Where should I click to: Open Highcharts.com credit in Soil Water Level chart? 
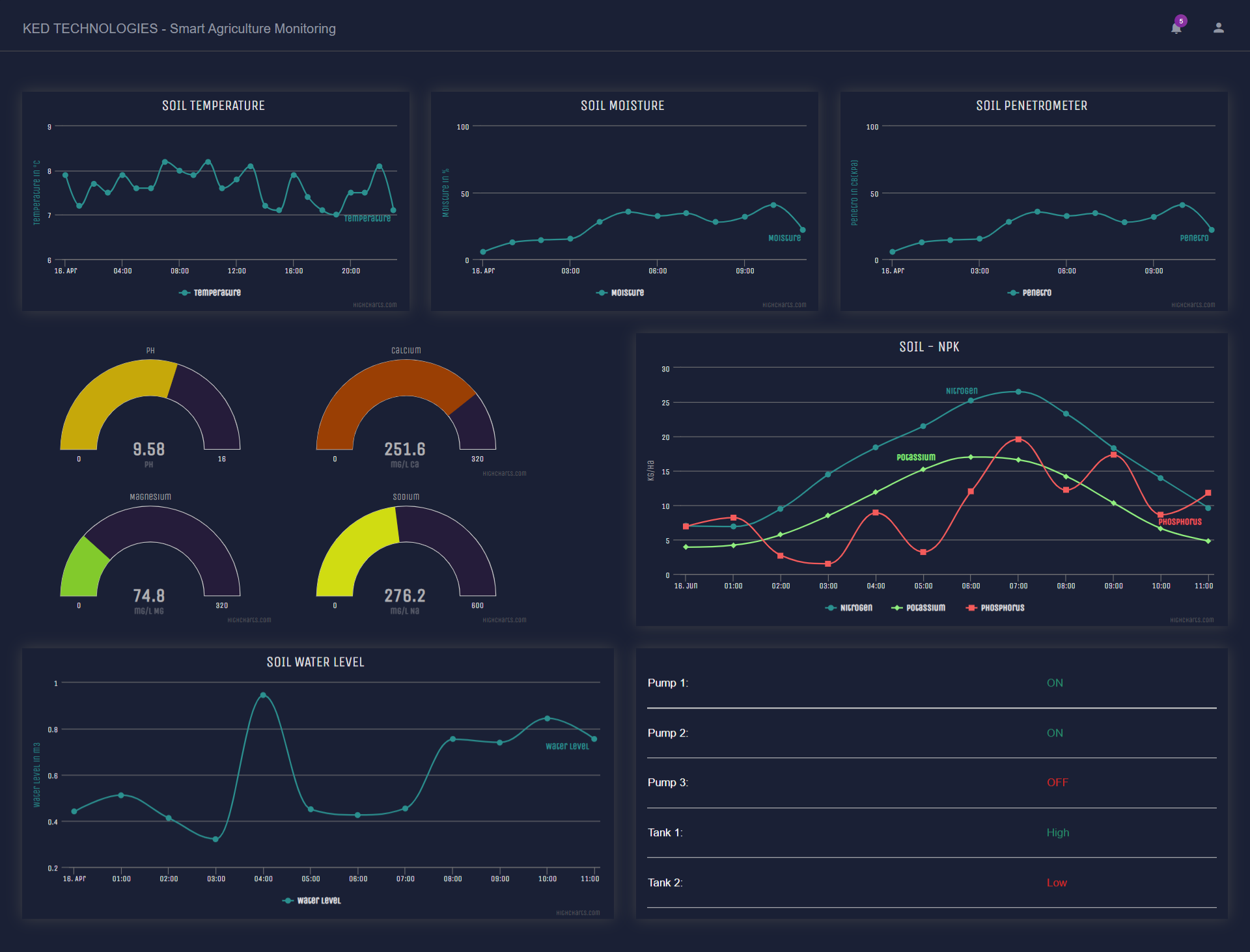click(578, 913)
